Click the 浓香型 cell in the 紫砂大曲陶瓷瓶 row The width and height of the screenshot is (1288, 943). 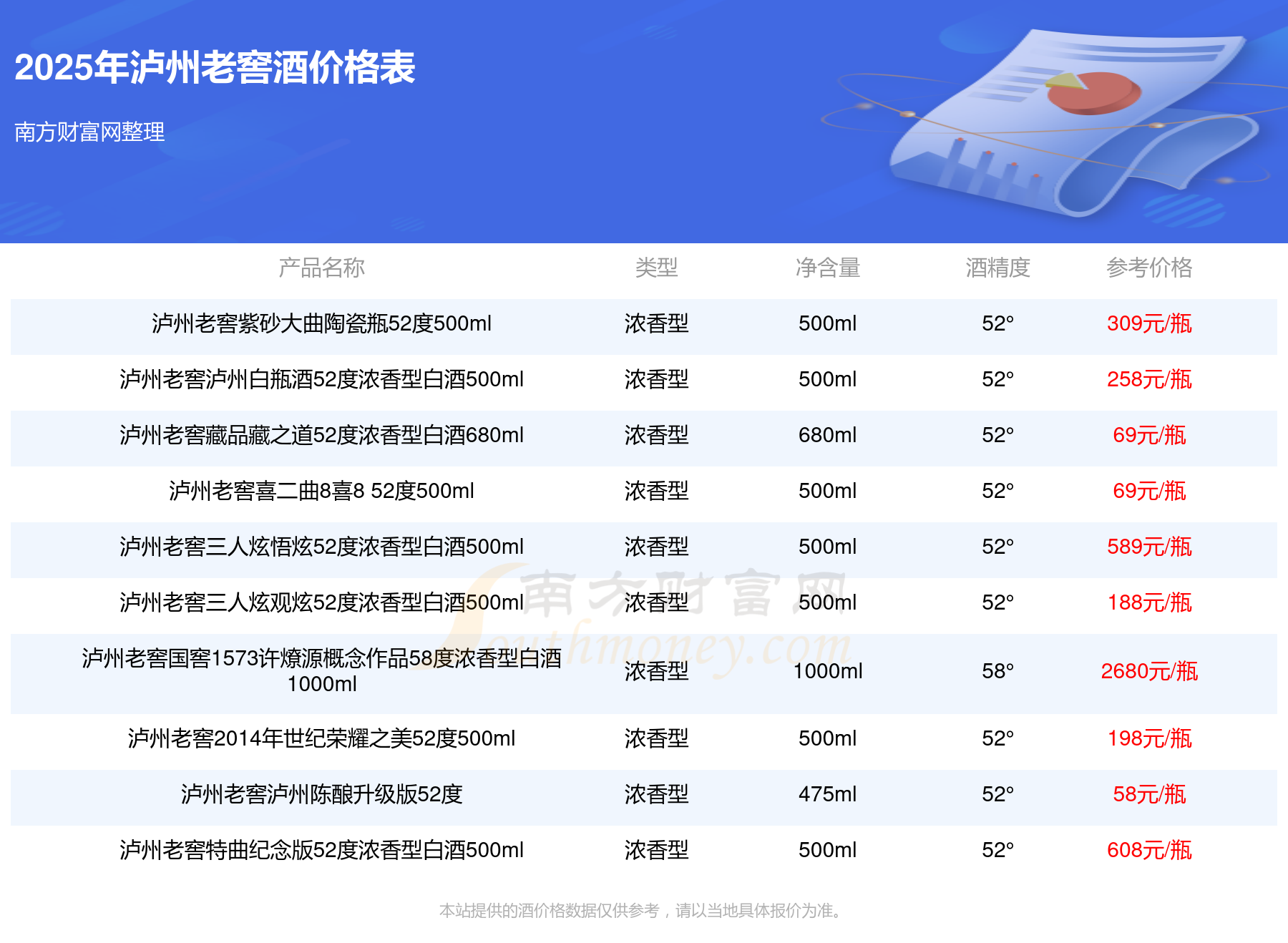[656, 323]
